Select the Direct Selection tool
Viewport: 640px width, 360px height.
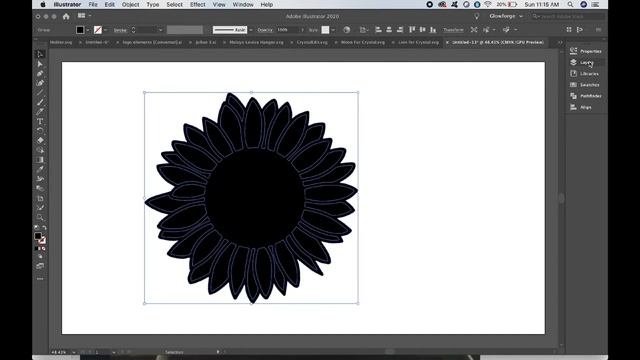pos(40,64)
